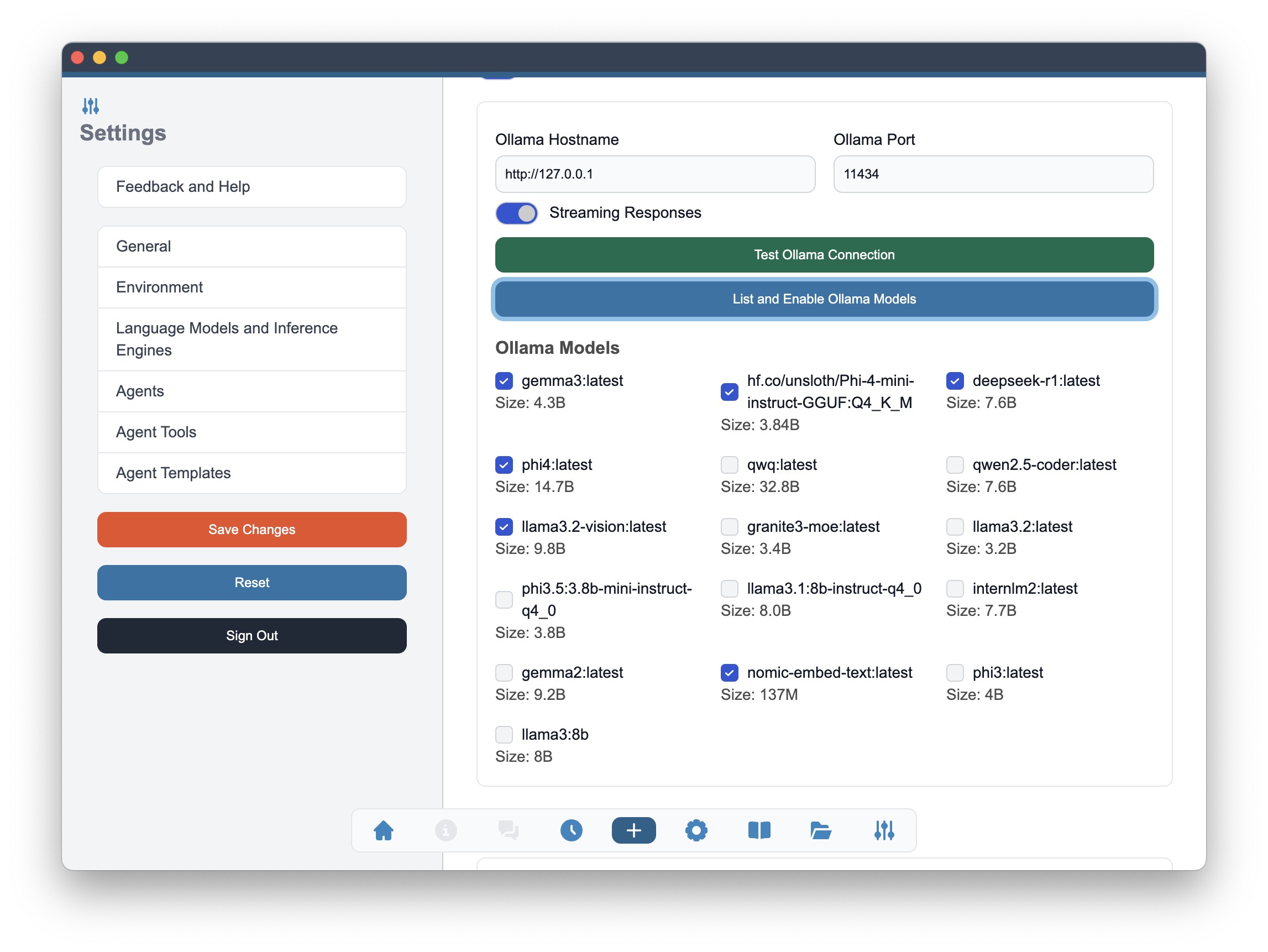Enable the gemma2:latest model
The height and width of the screenshot is (952, 1268).
pos(504,672)
